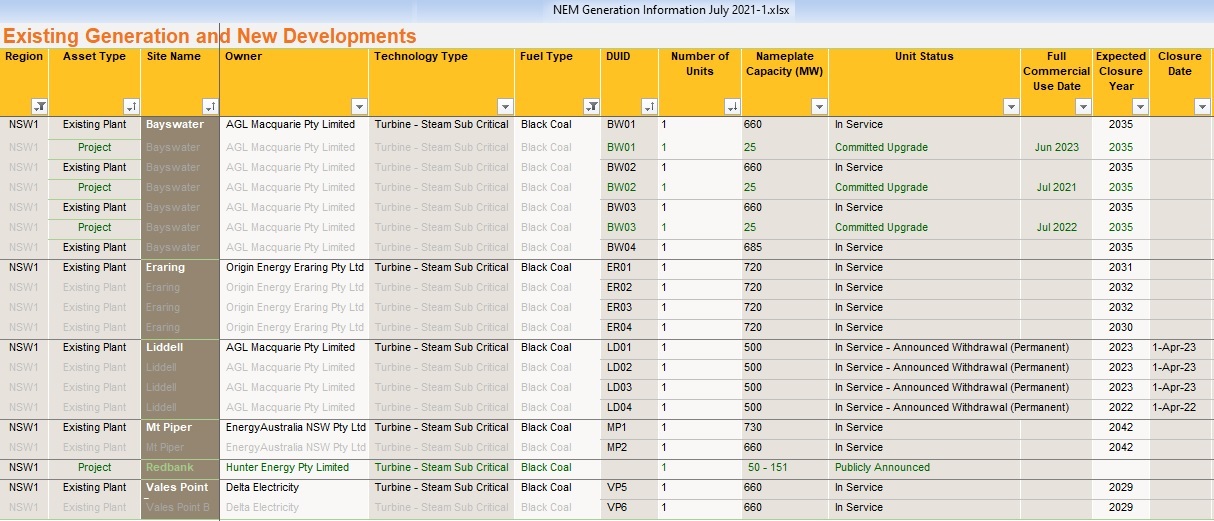
Task: Open the Asset Type column filter dropdown
Action: tap(131, 106)
